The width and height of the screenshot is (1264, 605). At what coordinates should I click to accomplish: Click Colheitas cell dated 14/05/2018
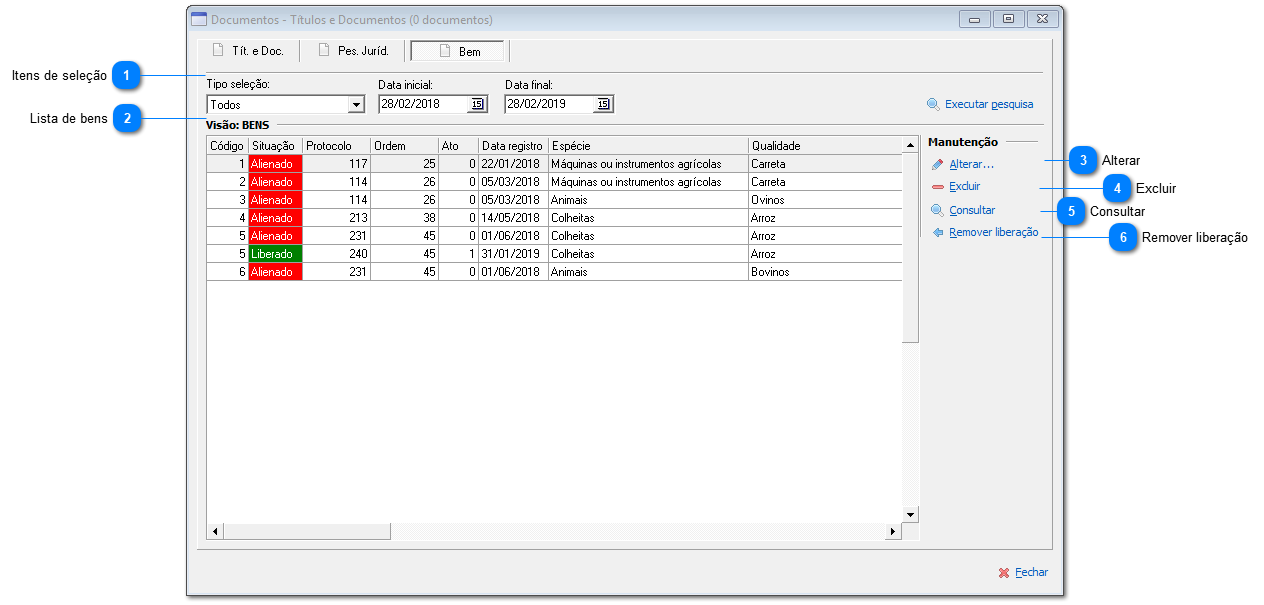pos(648,218)
